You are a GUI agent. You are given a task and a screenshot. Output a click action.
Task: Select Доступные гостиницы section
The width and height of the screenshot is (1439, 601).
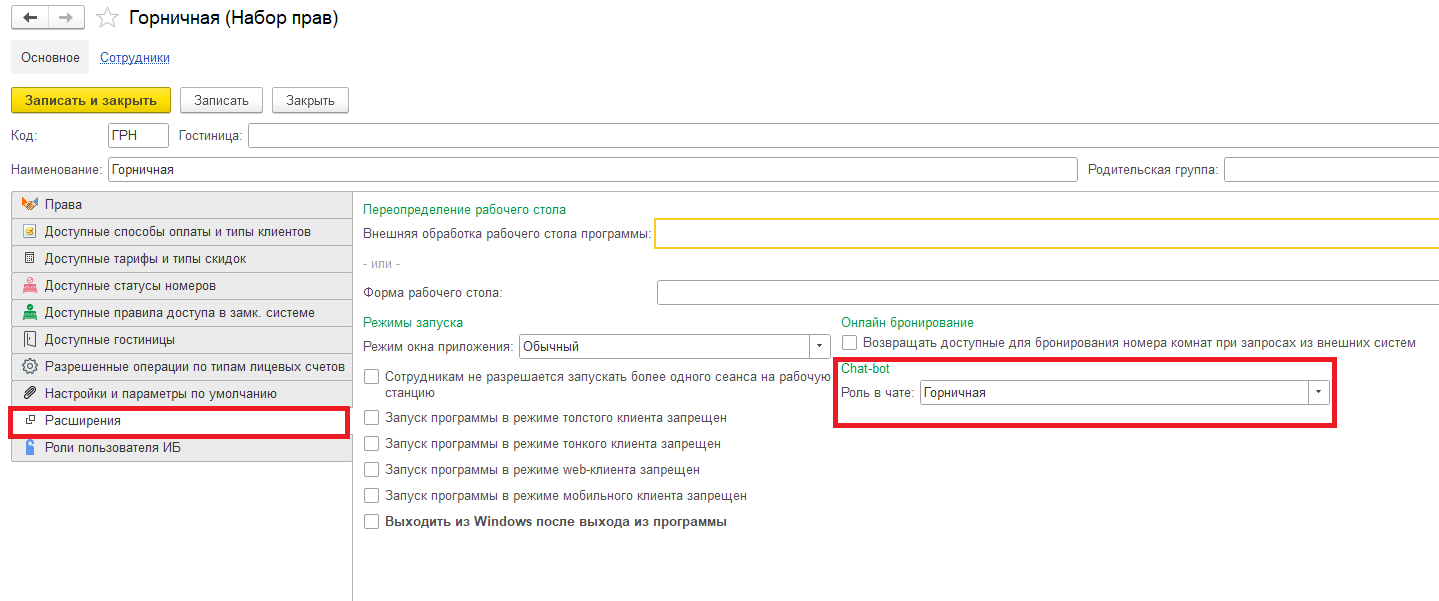(x=181, y=339)
